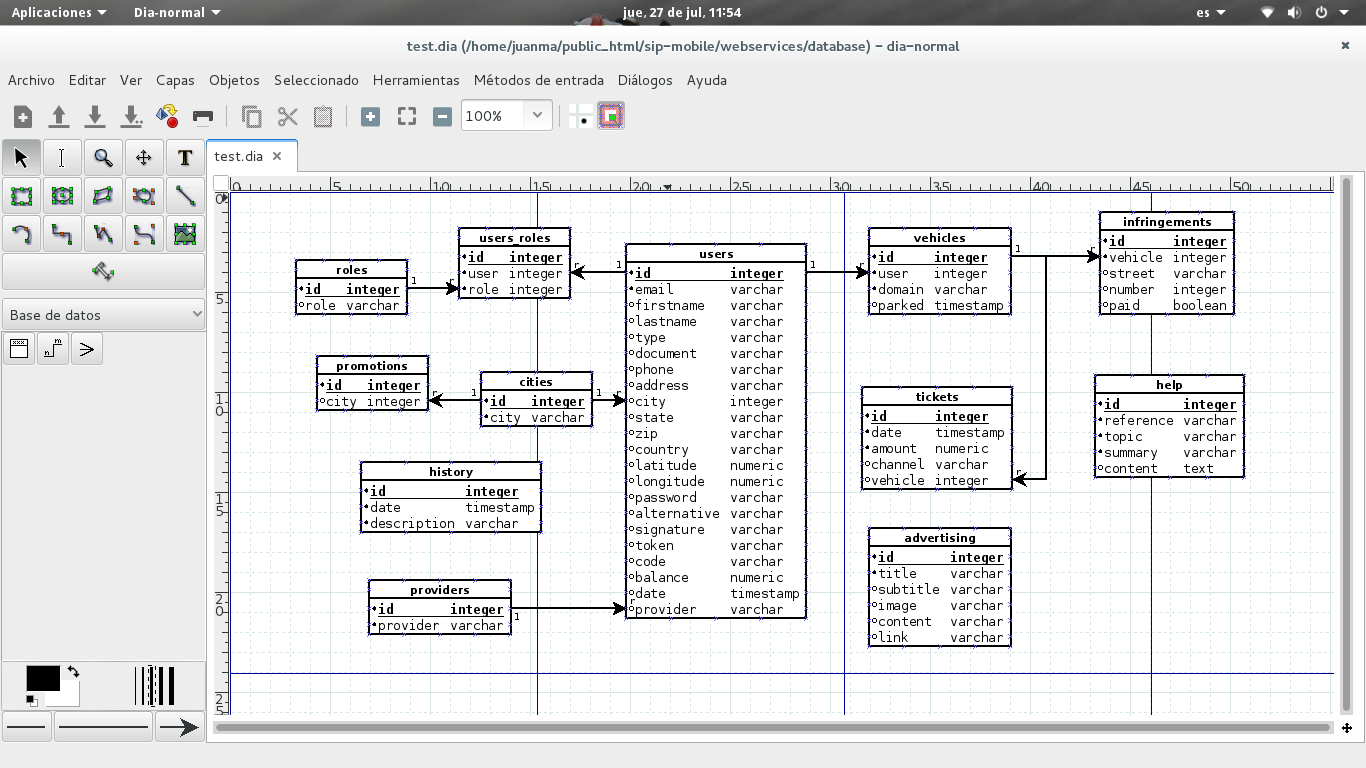This screenshot has width=1366, height=768.
Task: Open the Objetos menu
Action: click(234, 80)
